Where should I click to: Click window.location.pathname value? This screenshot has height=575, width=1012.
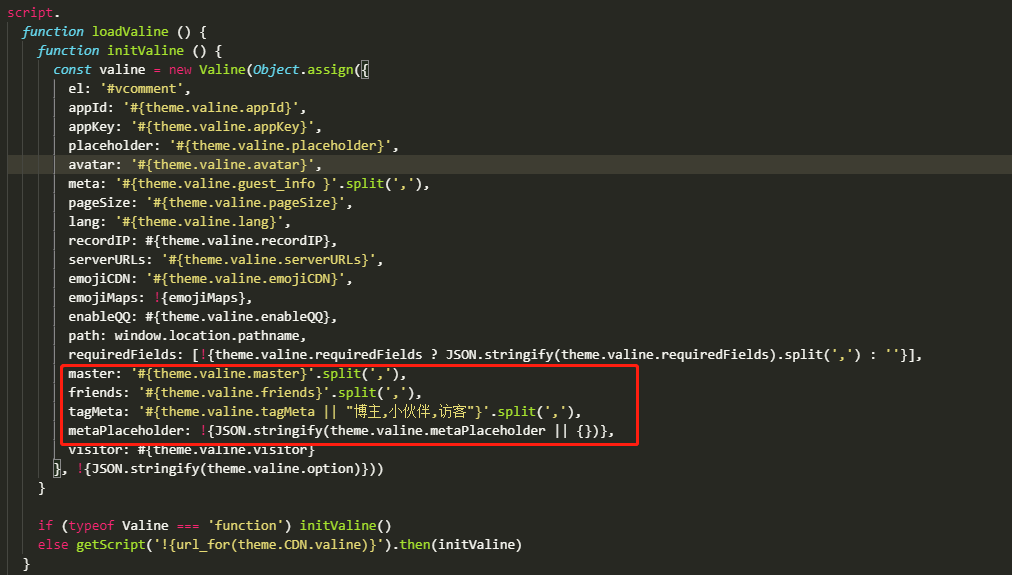tap(210, 336)
